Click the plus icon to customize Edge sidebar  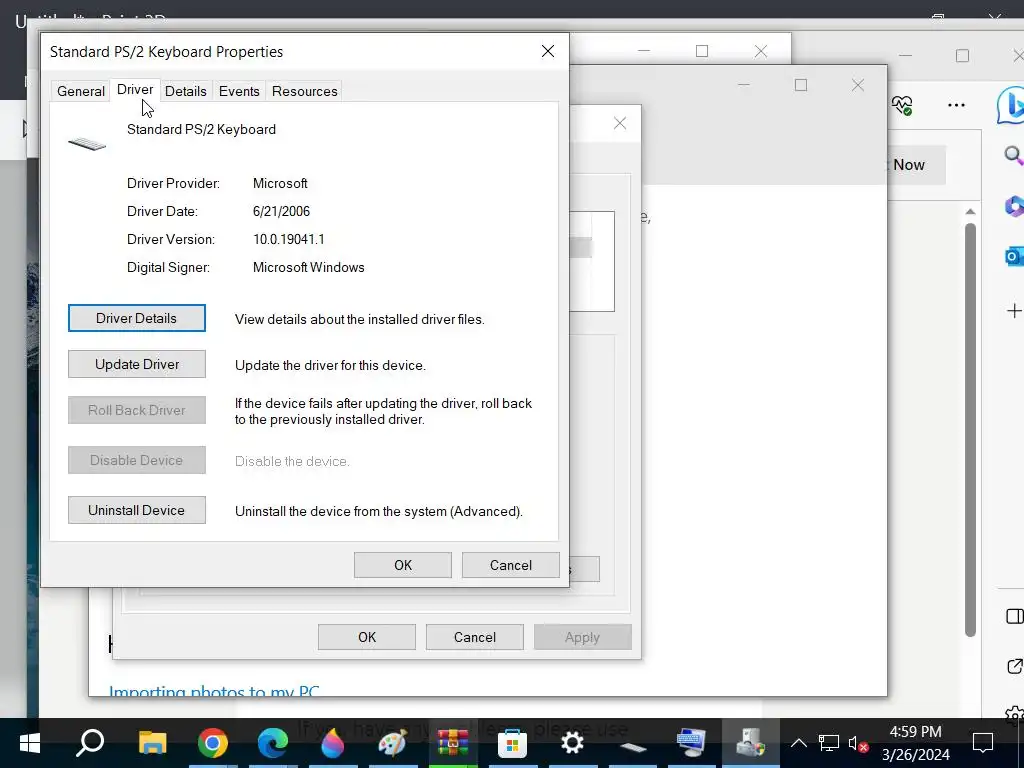[x=1014, y=311]
